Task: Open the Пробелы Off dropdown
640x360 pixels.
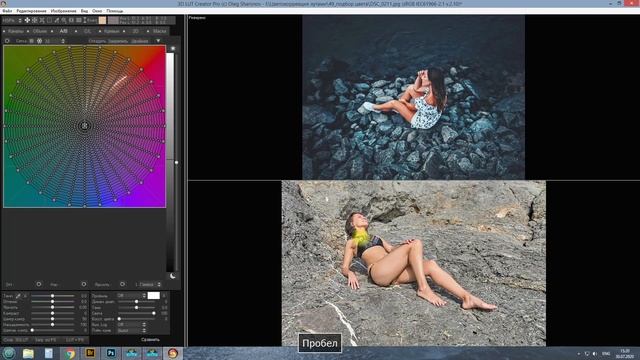Action: [x=131, y=296]
